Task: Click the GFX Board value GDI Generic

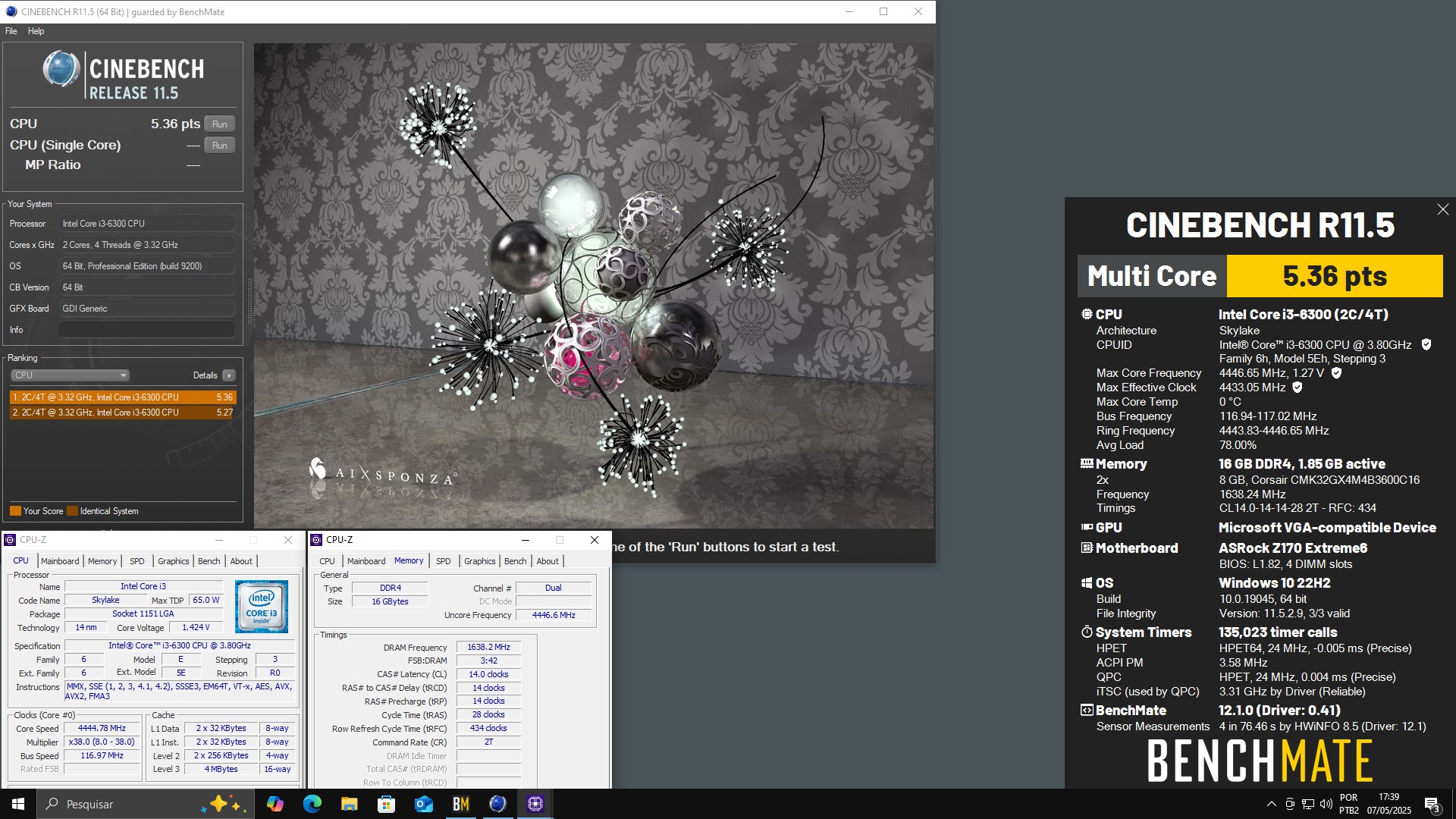Action: (x=146, y=309)
